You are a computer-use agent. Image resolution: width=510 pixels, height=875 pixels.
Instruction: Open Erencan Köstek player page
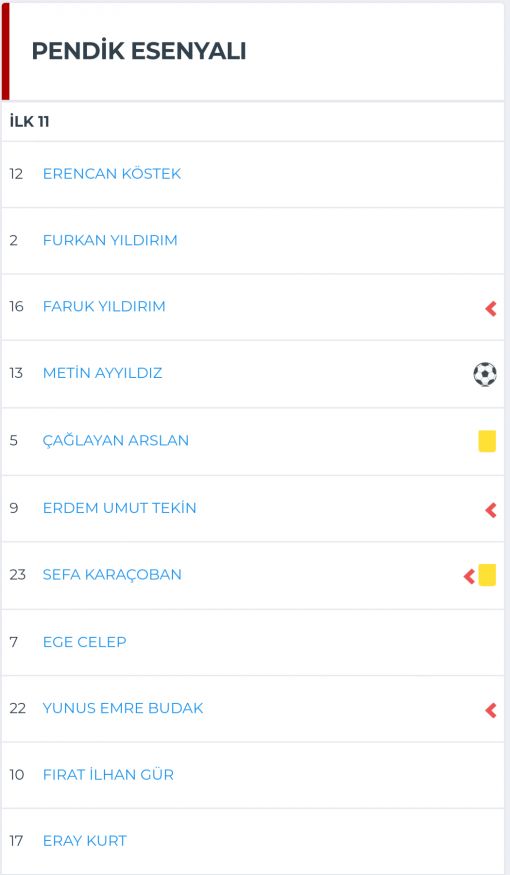click(112, 174)
